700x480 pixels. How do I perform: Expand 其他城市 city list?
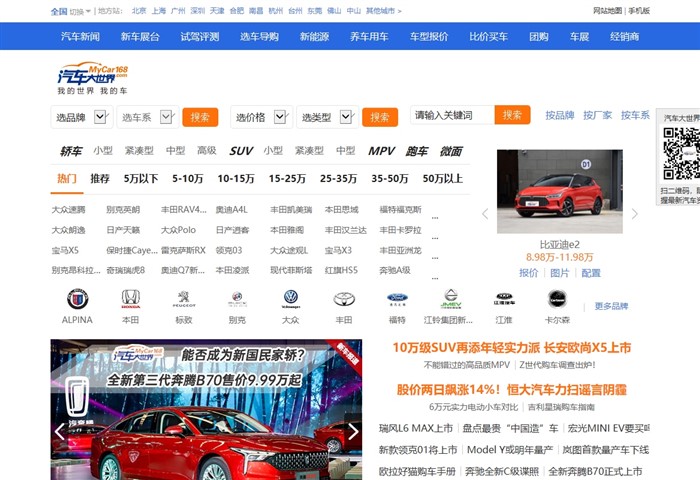[383, 11]
